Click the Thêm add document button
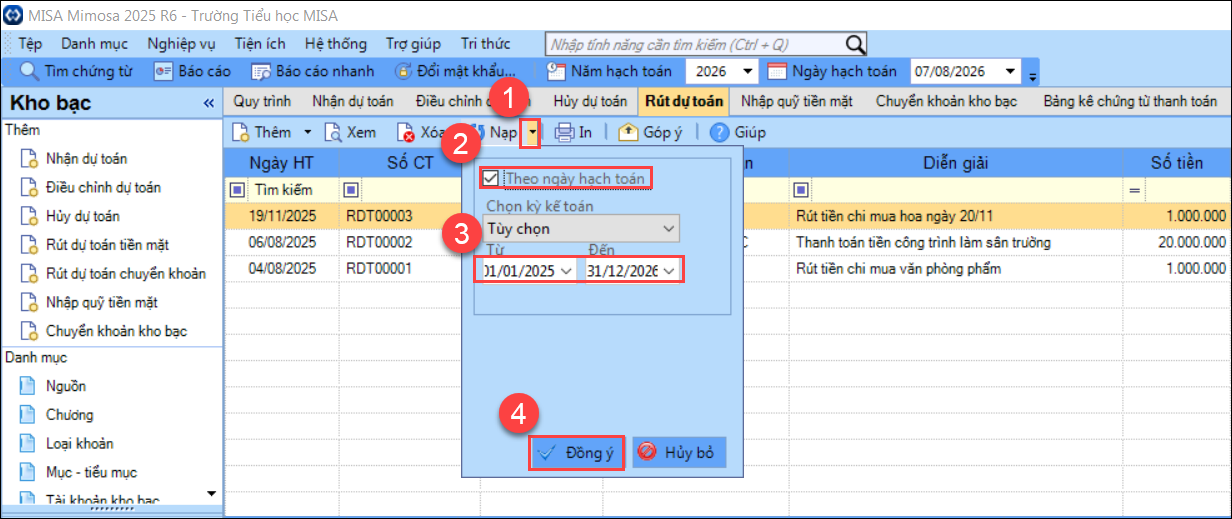Image resolution: width=1232 pixels, height=519 pixels. [x=262, y=132]
